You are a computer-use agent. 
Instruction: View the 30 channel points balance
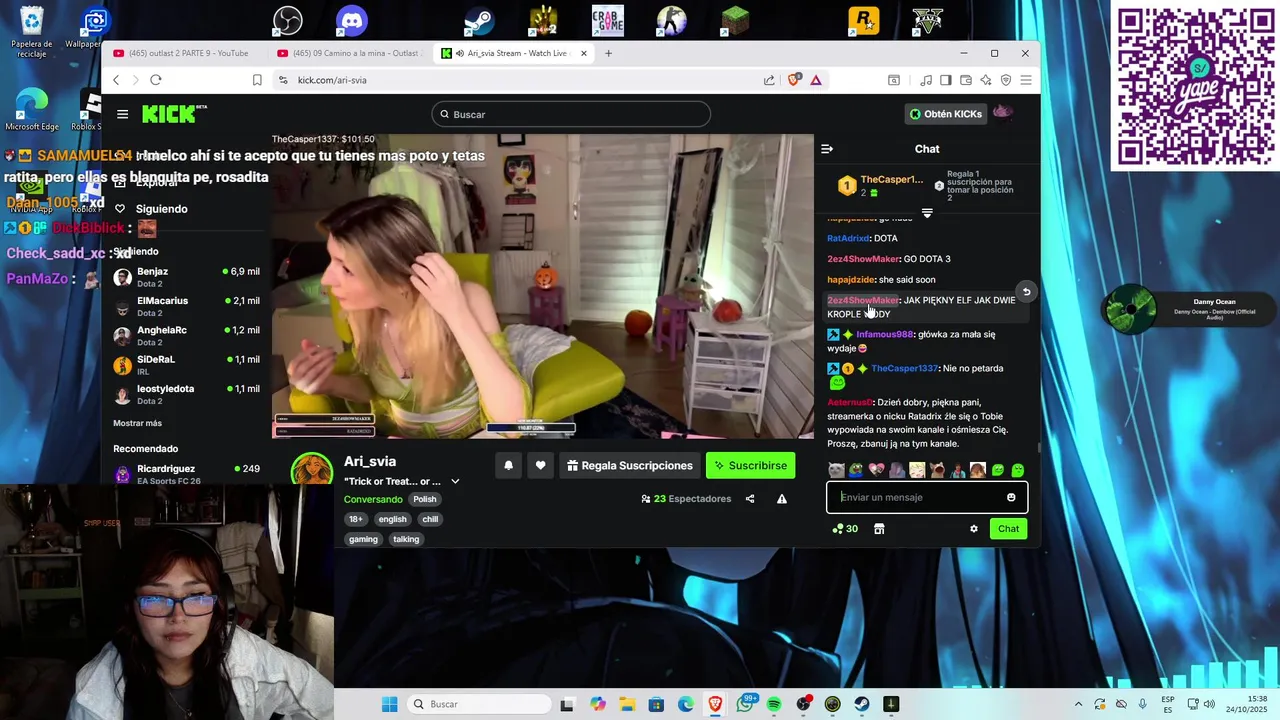(x=845, y=529)
